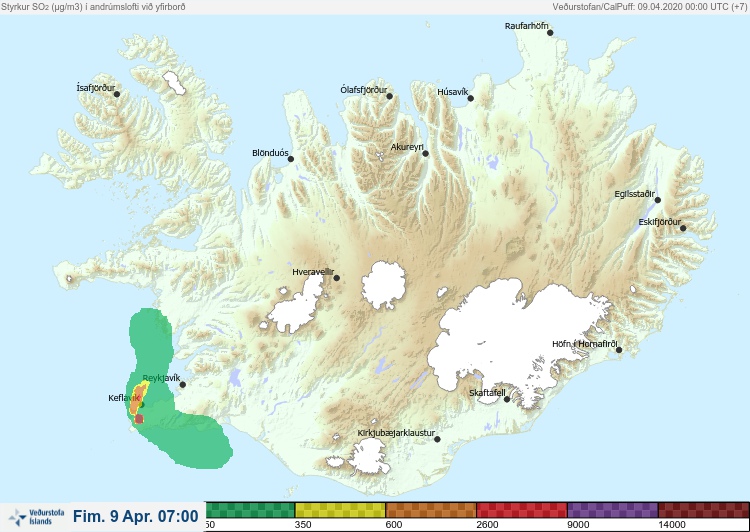Click the Styrkur SO₂ title text
The width and height of the screenshot is (750, 532).
click(93, 7)
